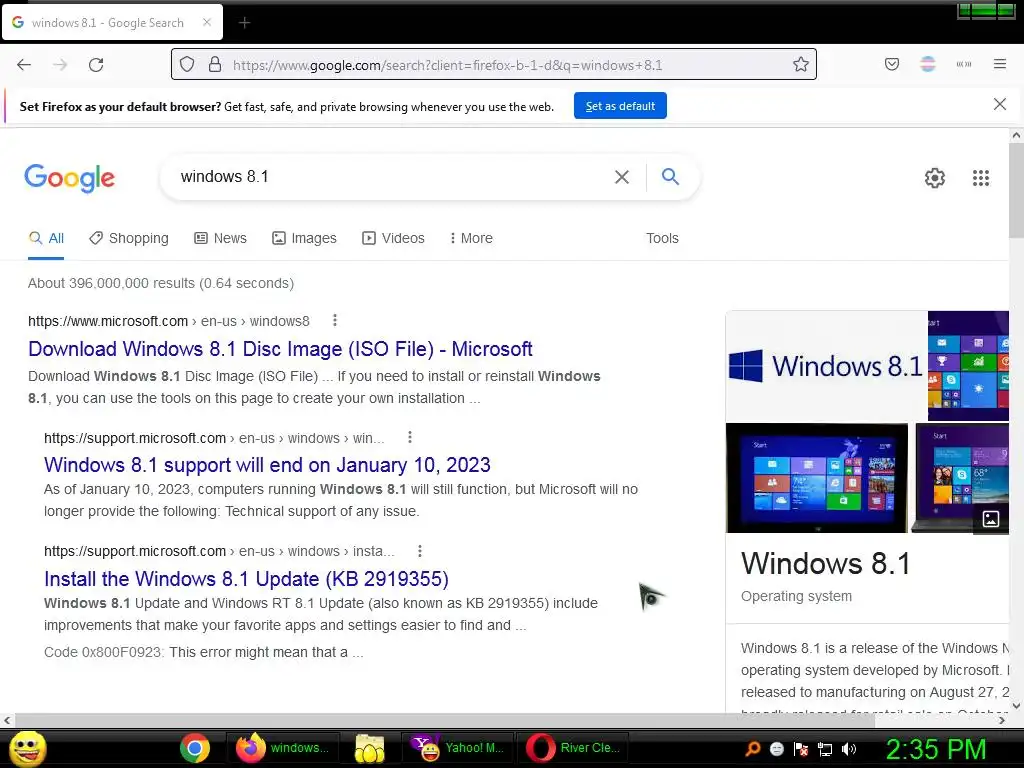Image resolution: width=1024 pixels, height=768 pixels.
Task: Switch to the Shopping results tab
Action: [x=129, y=238]
